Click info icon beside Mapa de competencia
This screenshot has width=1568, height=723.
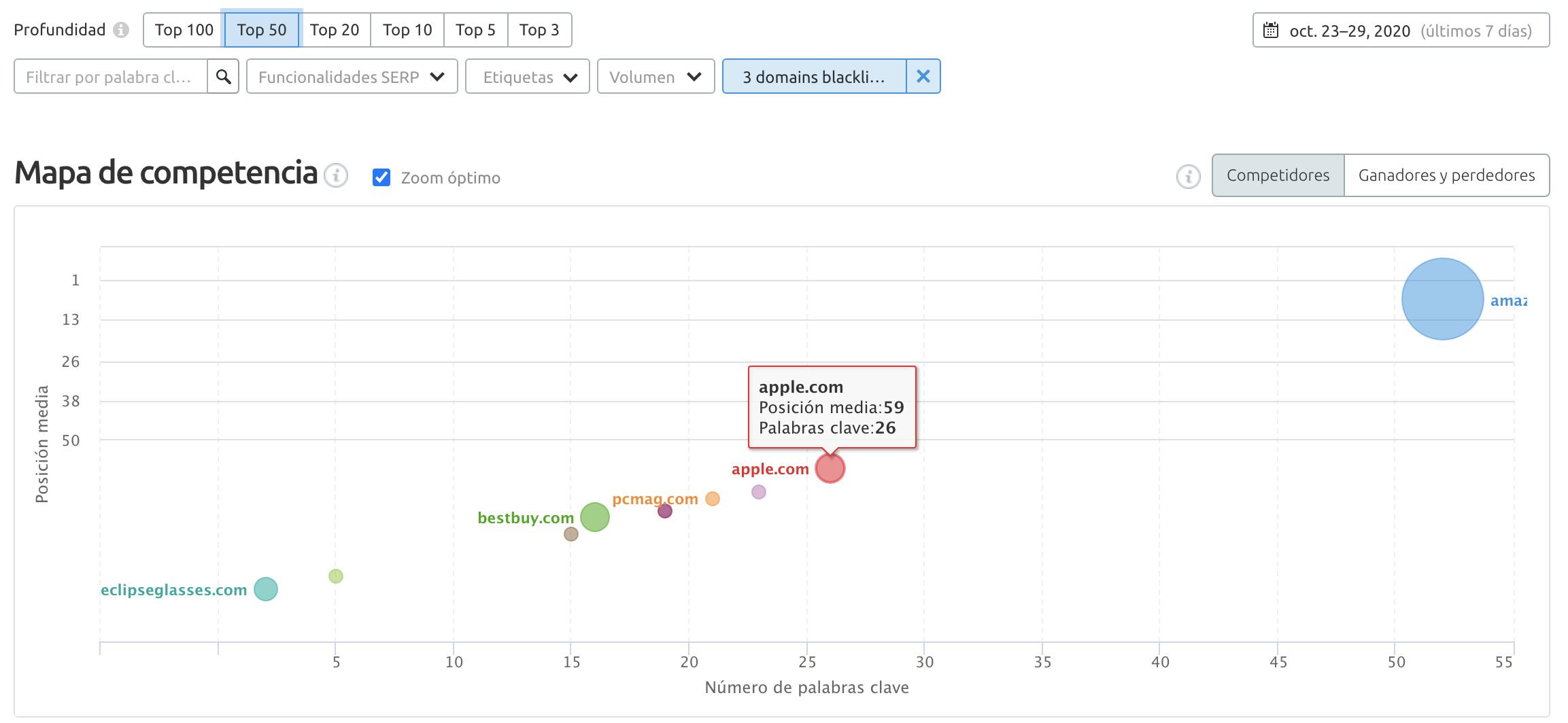pyautogui.click(x=336, y=175)
